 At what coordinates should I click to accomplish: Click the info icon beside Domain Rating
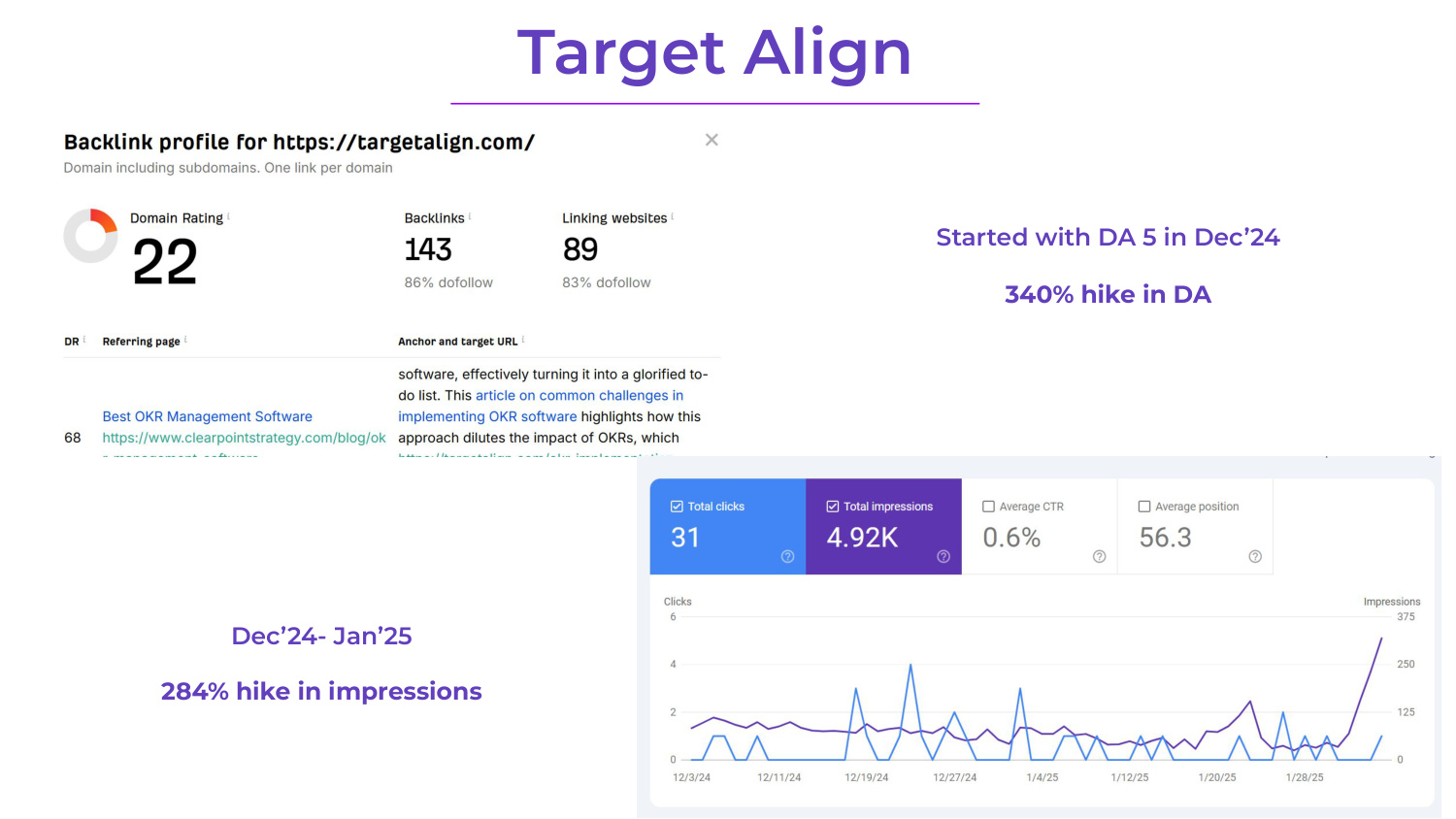pos(228,217)
